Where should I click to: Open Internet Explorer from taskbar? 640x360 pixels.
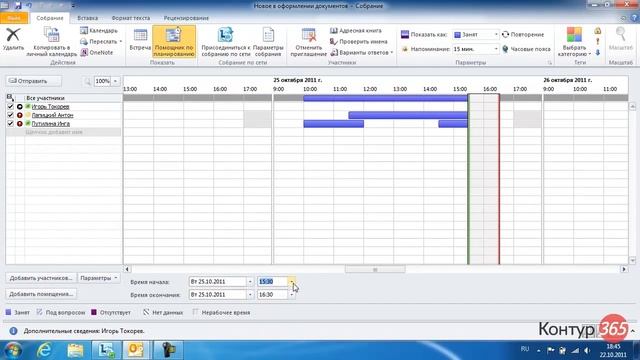pyautogui.click(x=44, y=350)
